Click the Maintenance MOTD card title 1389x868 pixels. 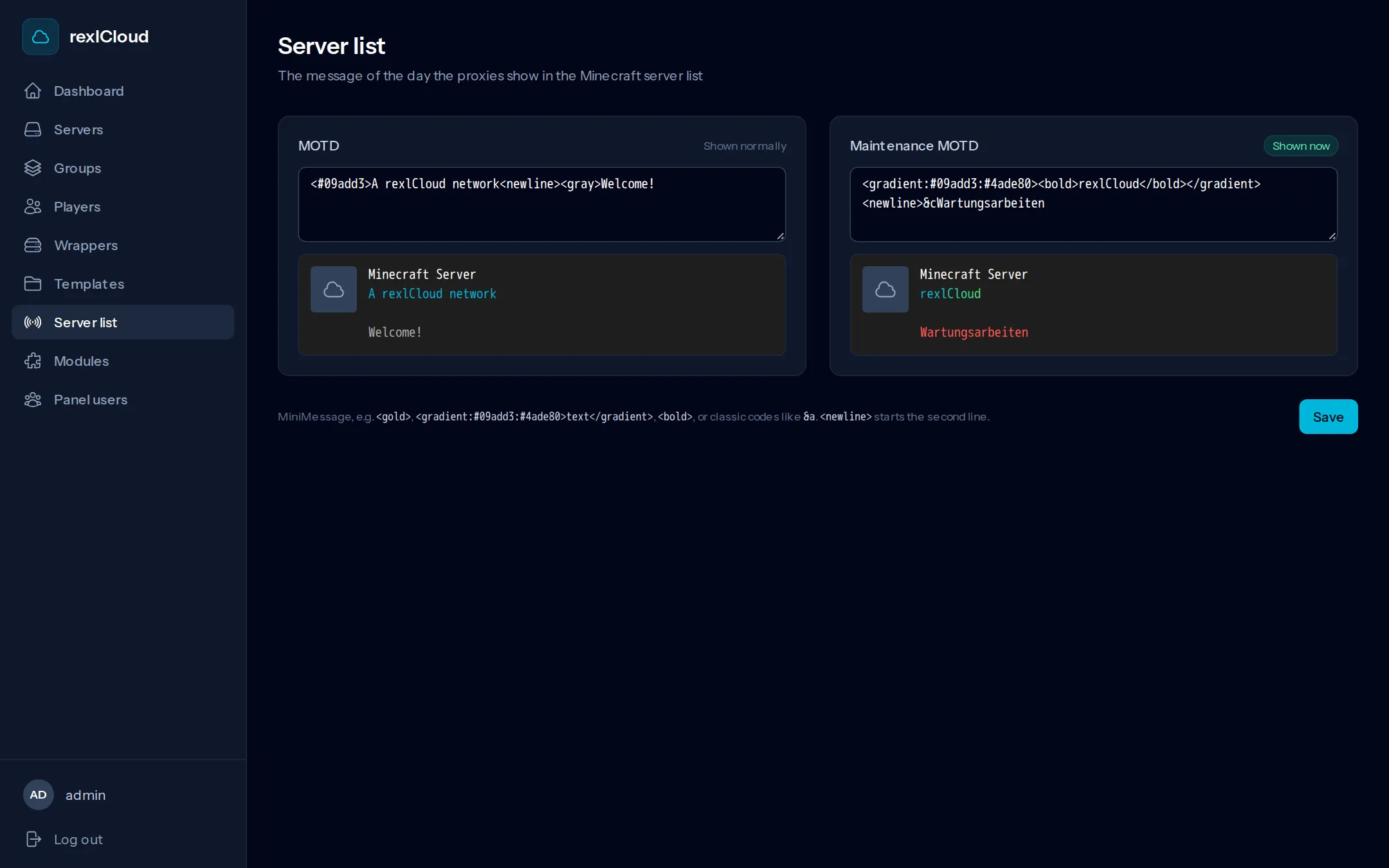(x=914, y=146)
